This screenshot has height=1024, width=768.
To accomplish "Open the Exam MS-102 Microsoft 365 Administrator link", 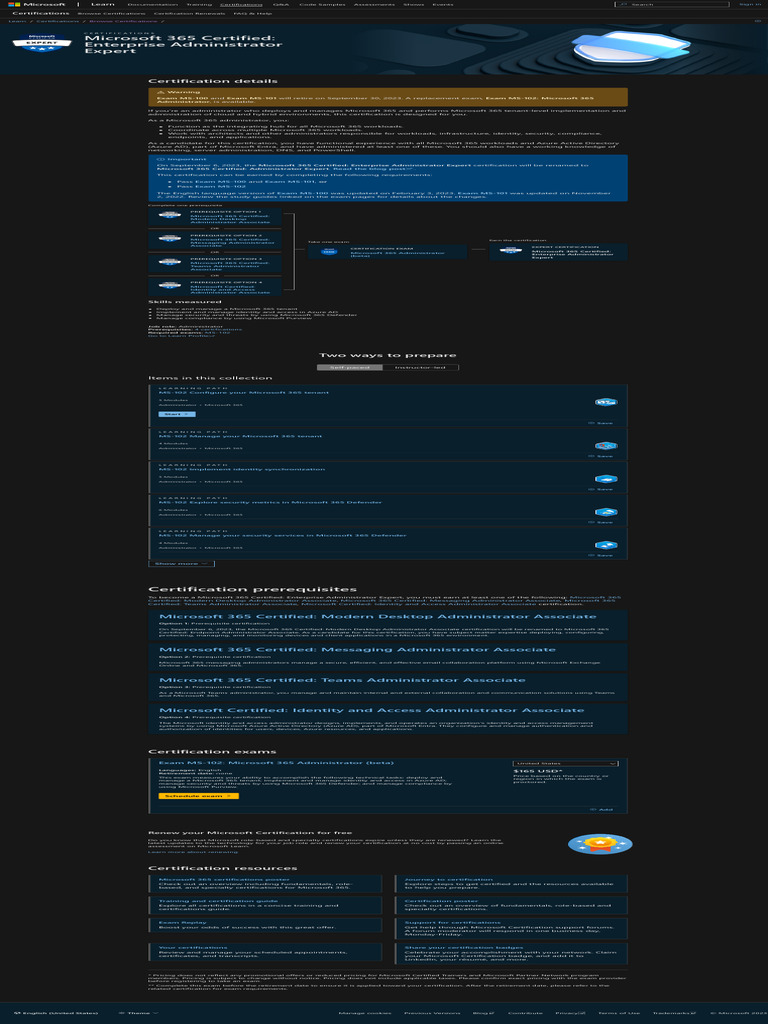I will [x=276, y=763].
